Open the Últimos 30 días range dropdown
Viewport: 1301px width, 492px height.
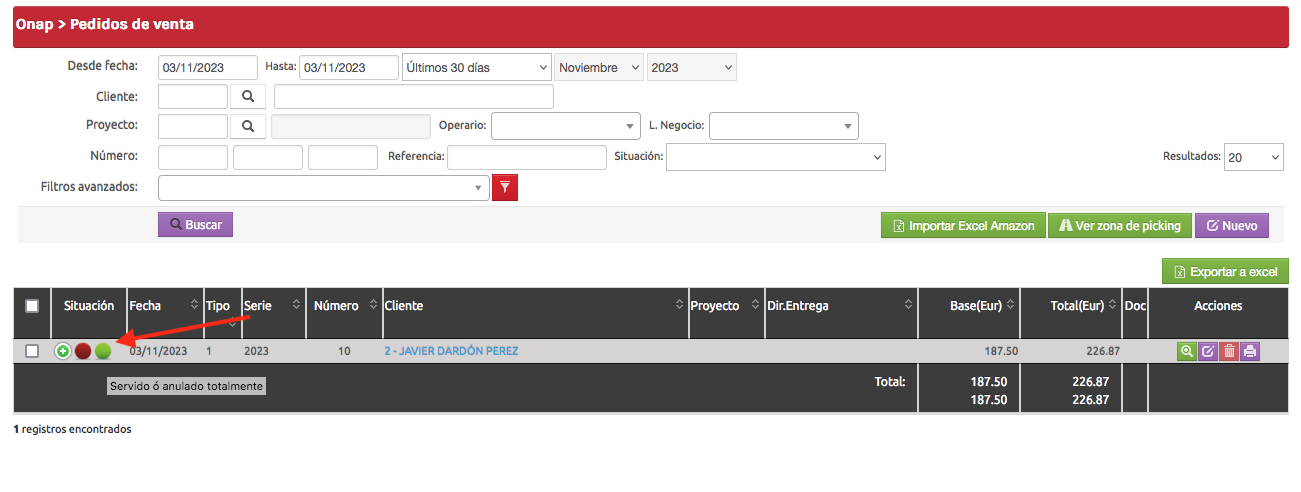[476, 68]
